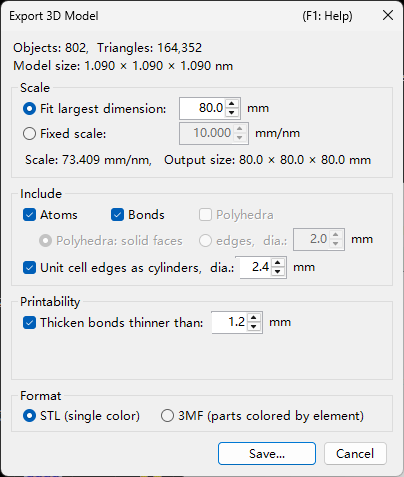The width and height of the screenshot is (404, 477).
Task: Decrease the Fit largest dimension value
Action: click(x=232, y=113)
